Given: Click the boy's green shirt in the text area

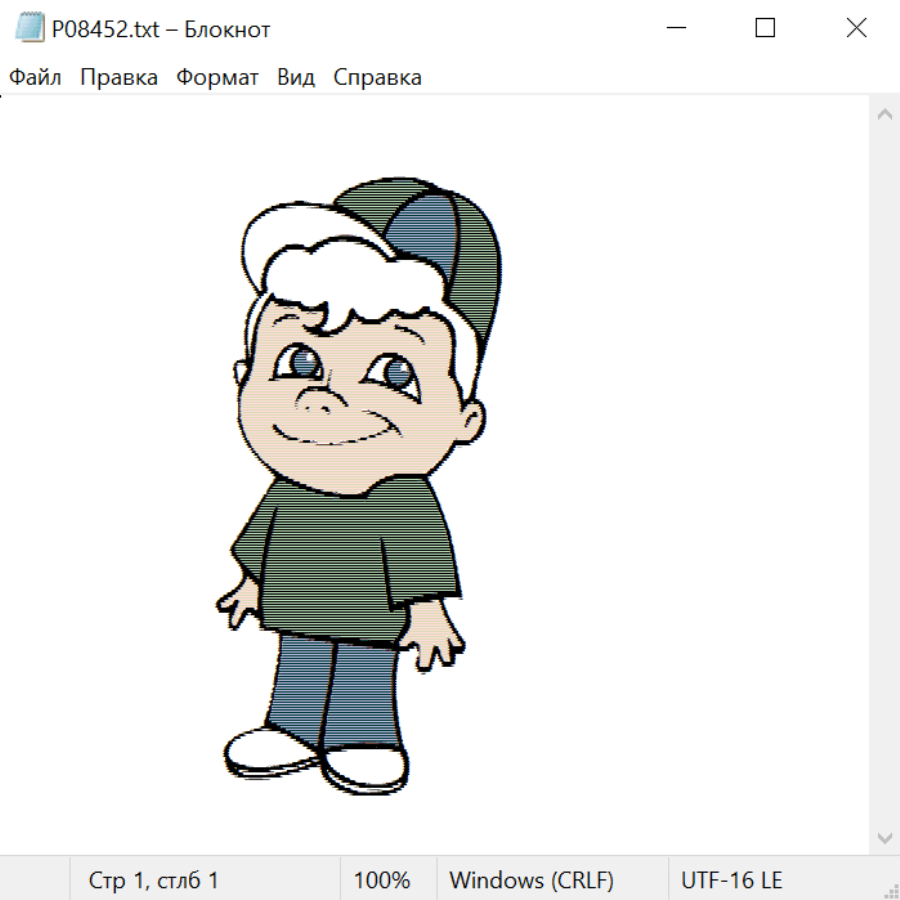Looking at the screenshot, I should point(340,560).
